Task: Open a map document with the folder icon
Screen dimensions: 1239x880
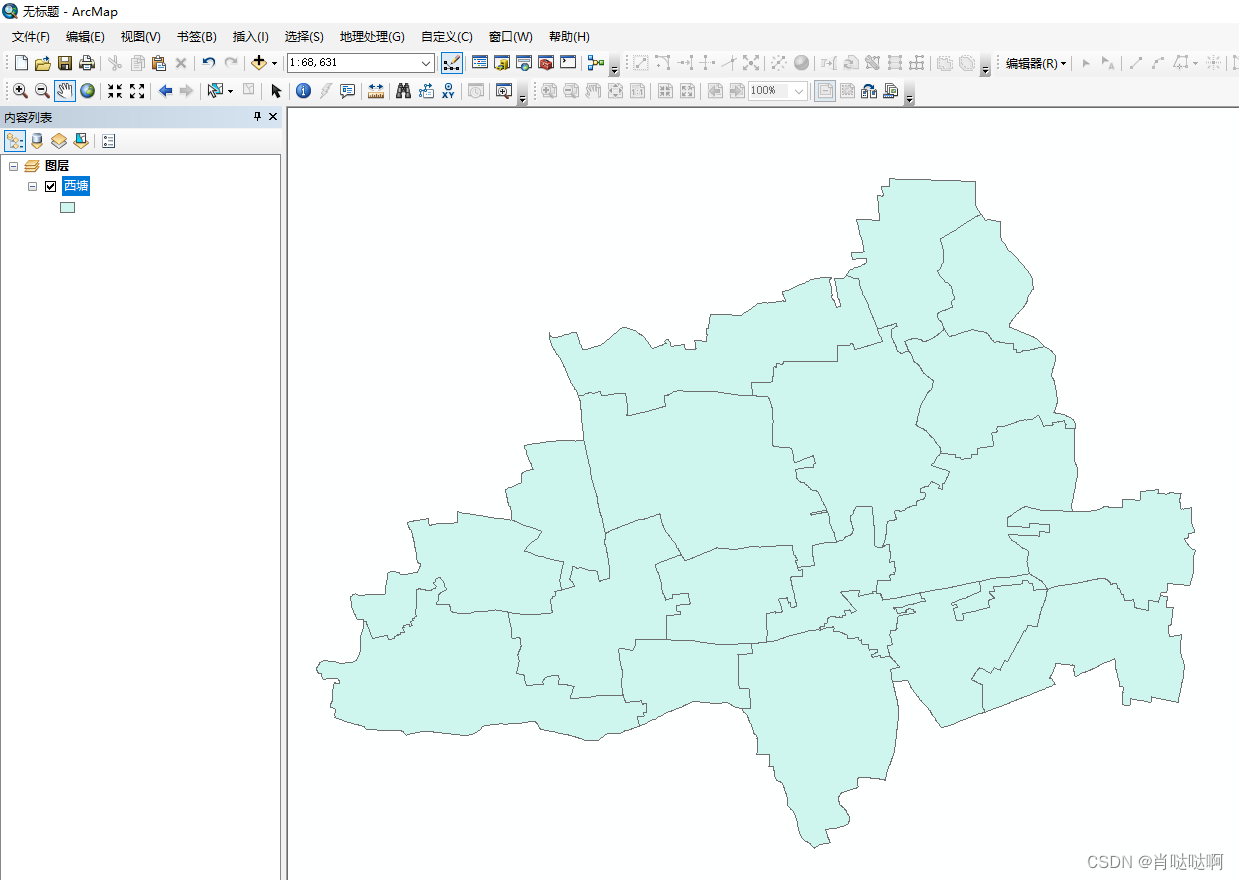Action: pyautogui.click(x=42, y=63)
